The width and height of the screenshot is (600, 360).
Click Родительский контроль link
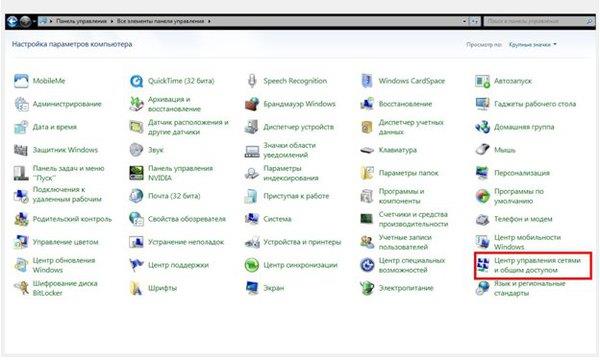point(72,219)
